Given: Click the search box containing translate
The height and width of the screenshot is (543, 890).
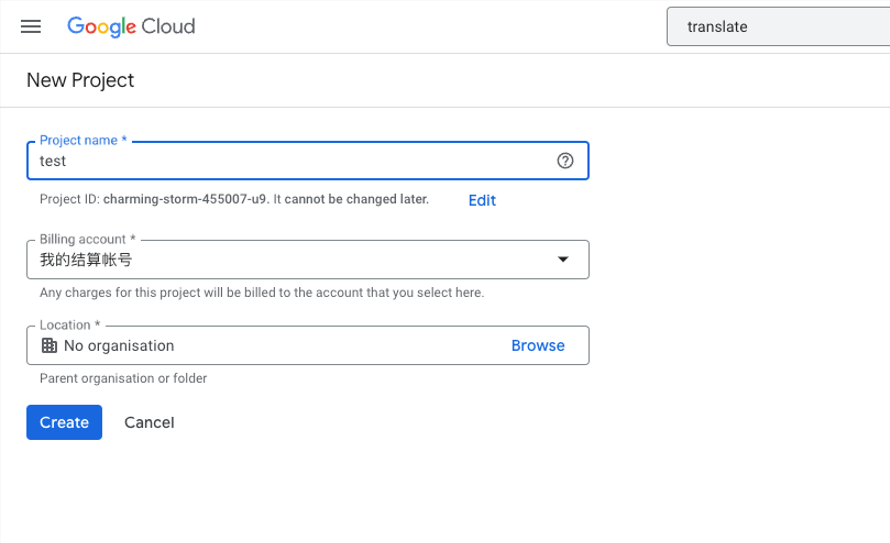Looking at the screenshot, I should coord(775,27).
